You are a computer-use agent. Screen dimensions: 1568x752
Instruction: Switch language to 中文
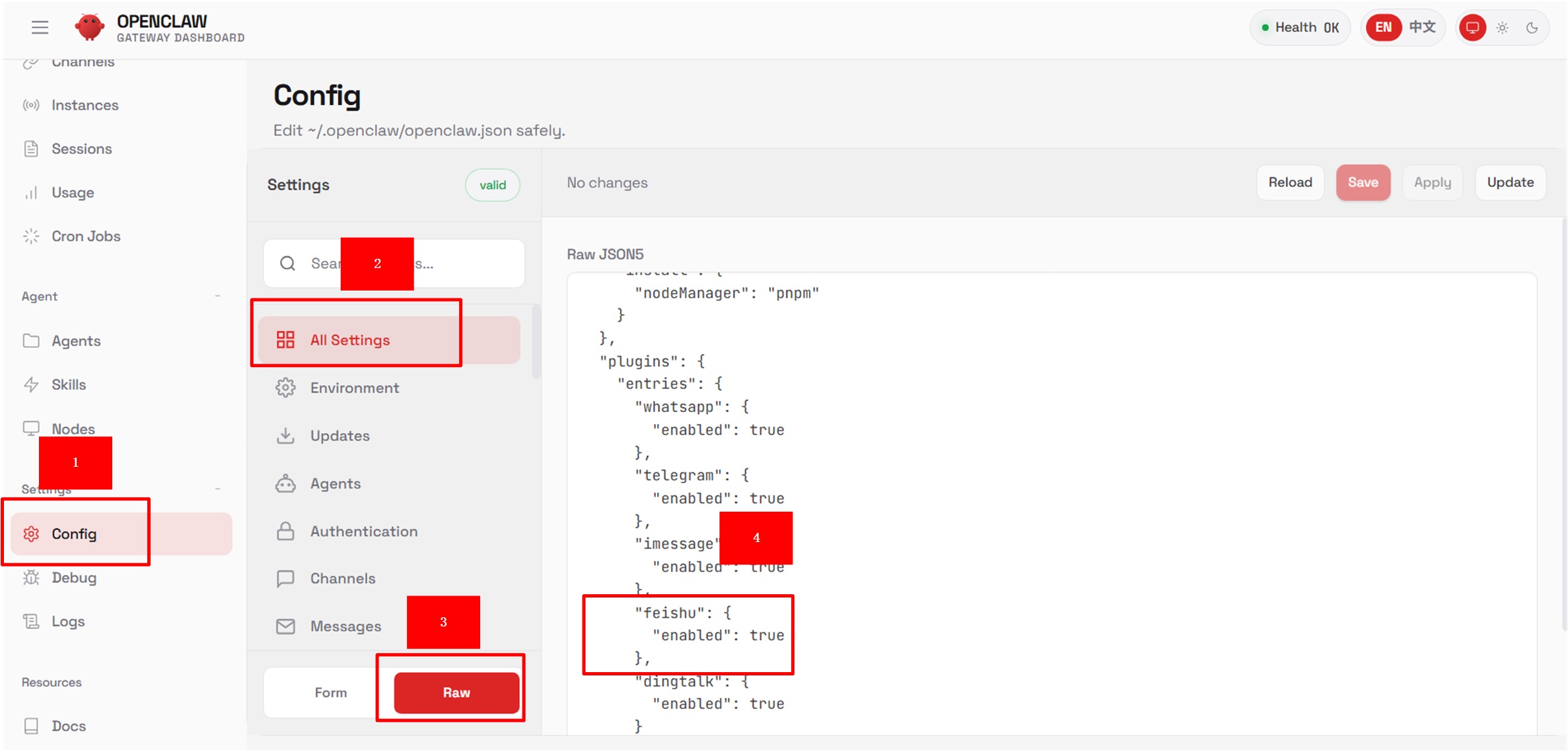coord(1422,28)
